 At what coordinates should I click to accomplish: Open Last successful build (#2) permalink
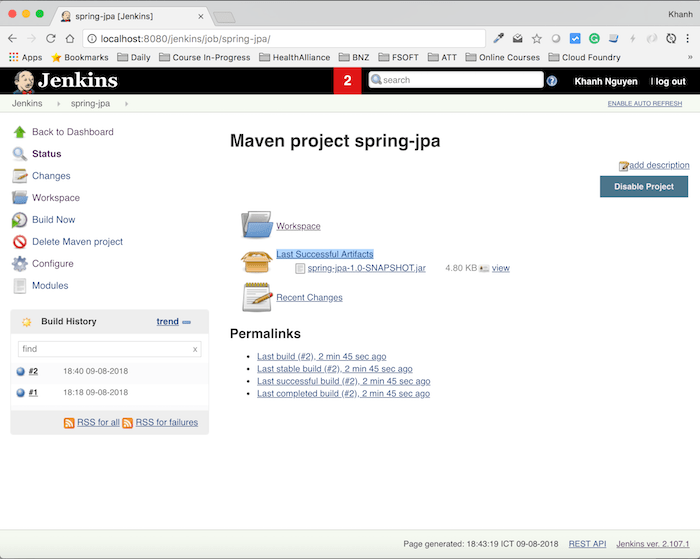tap(344, 381)
